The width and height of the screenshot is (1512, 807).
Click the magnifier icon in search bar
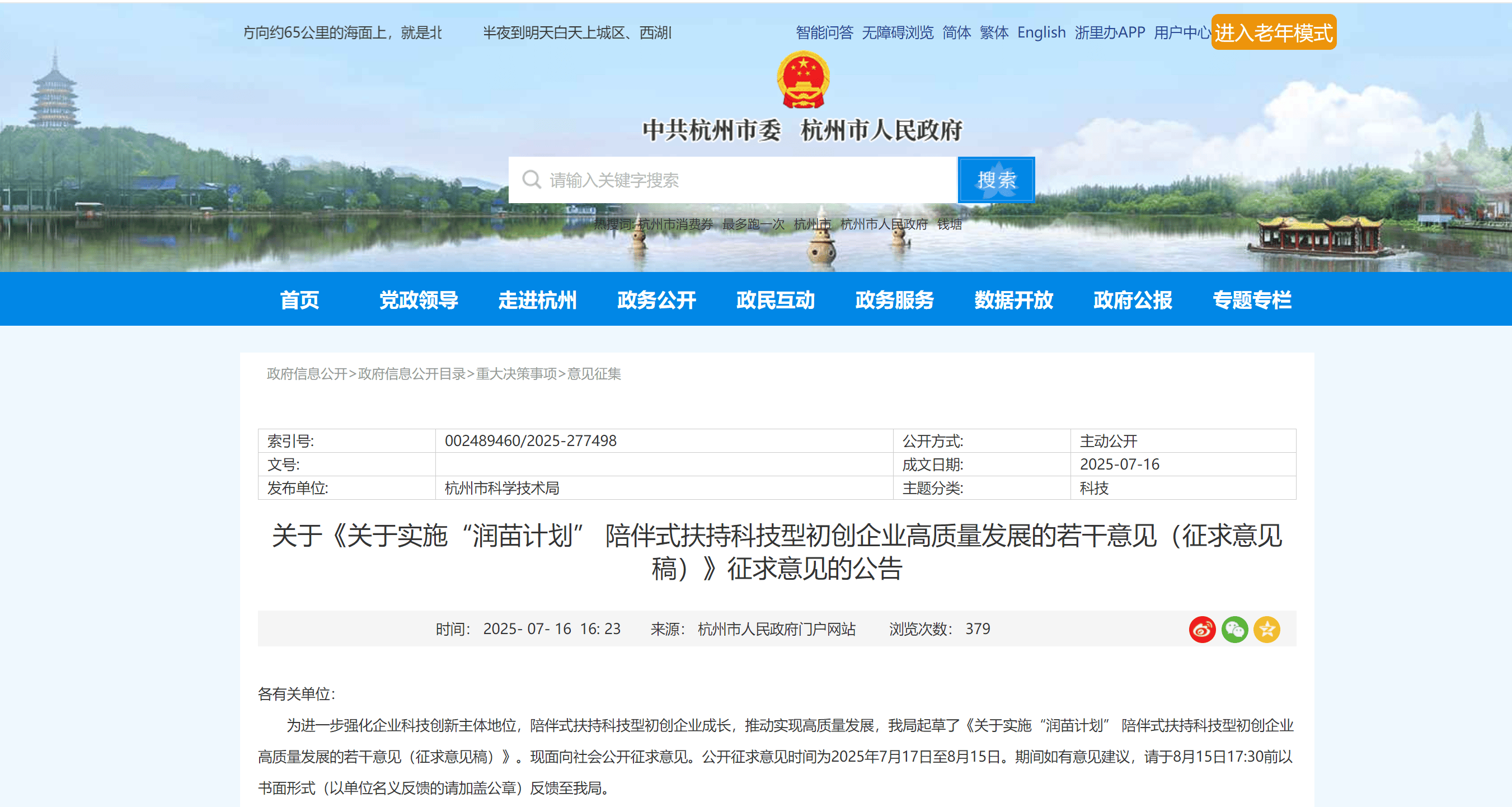(532, 180)
